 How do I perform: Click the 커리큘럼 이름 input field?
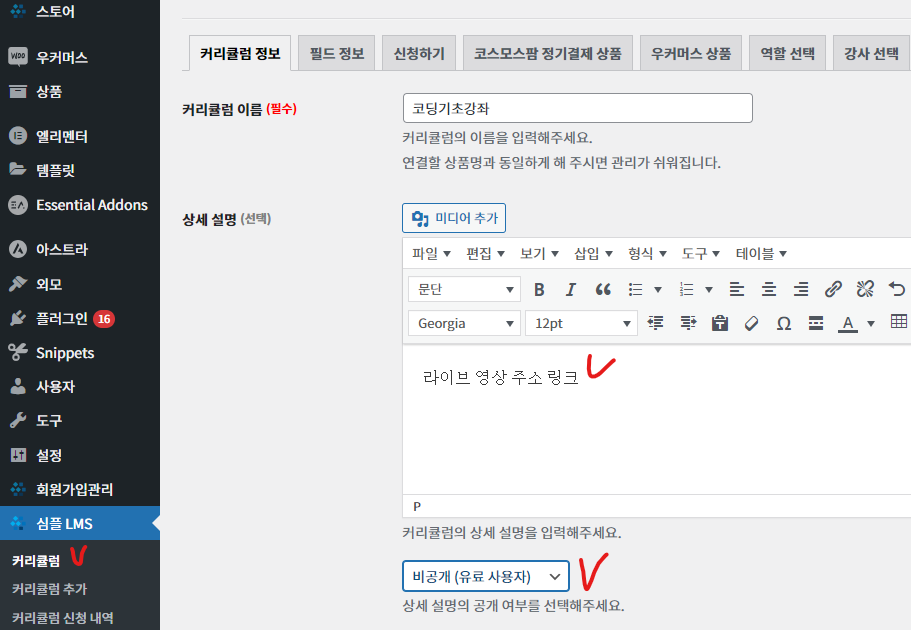[578, 108]
